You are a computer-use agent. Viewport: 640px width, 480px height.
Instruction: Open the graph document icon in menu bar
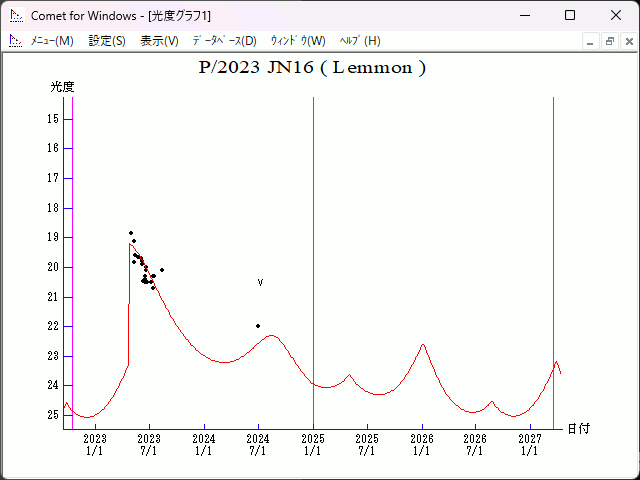[x=16, y=41]
